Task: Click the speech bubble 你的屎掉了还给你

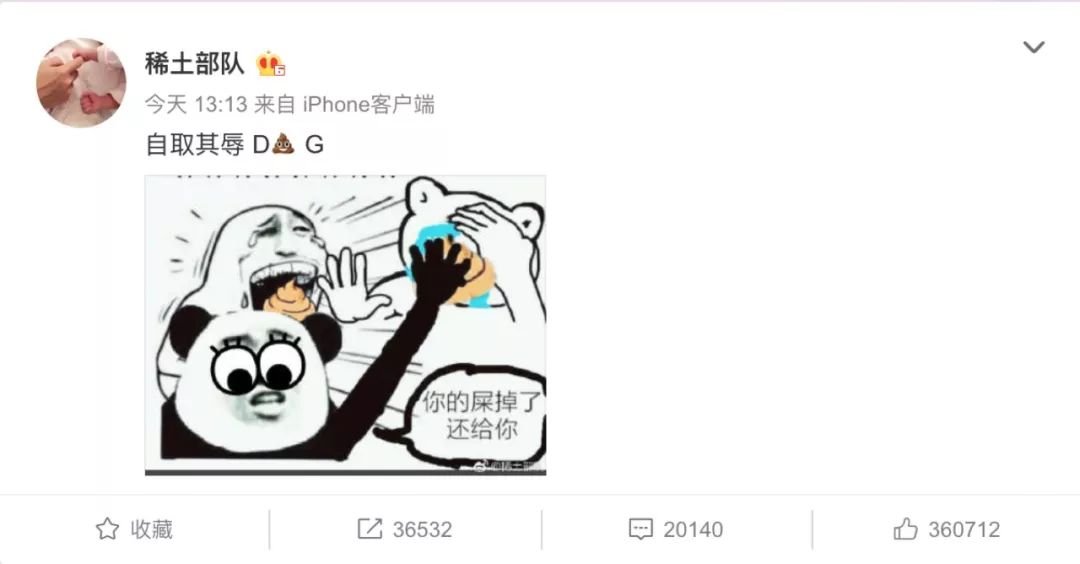Action: (479, 415)
